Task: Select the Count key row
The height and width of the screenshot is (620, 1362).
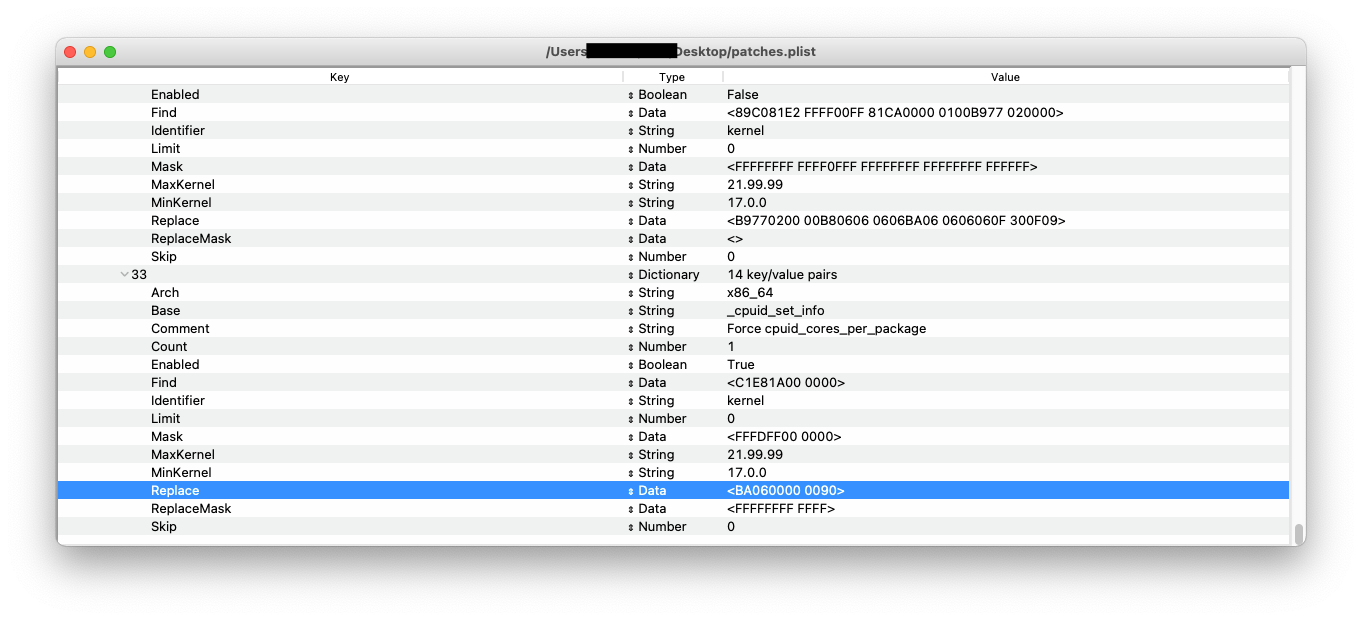Action: point(169,347)
